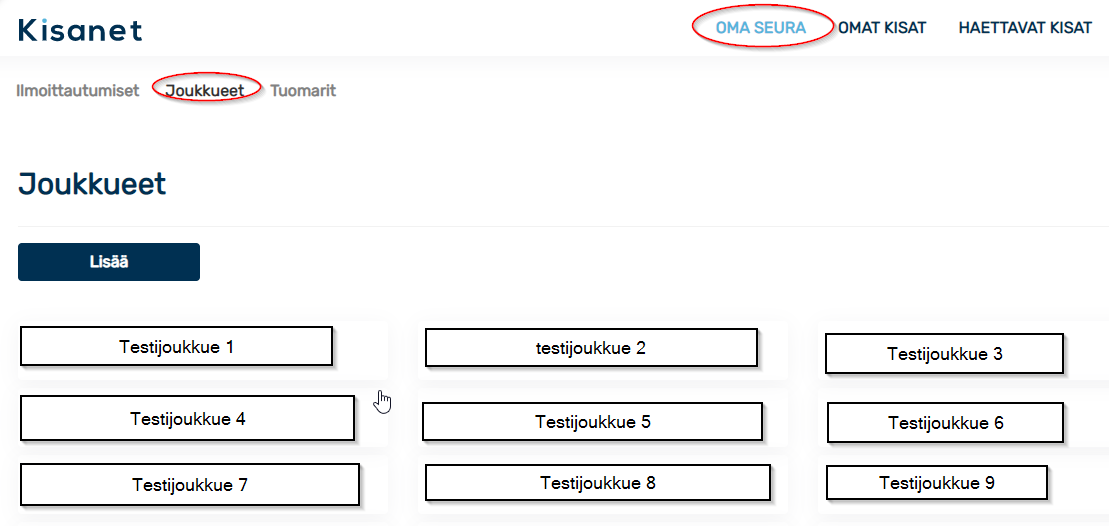Viewport: 1109px width, 526px height.
Task: Open Testijoukkue 1 team card
Action: (176, 346)
